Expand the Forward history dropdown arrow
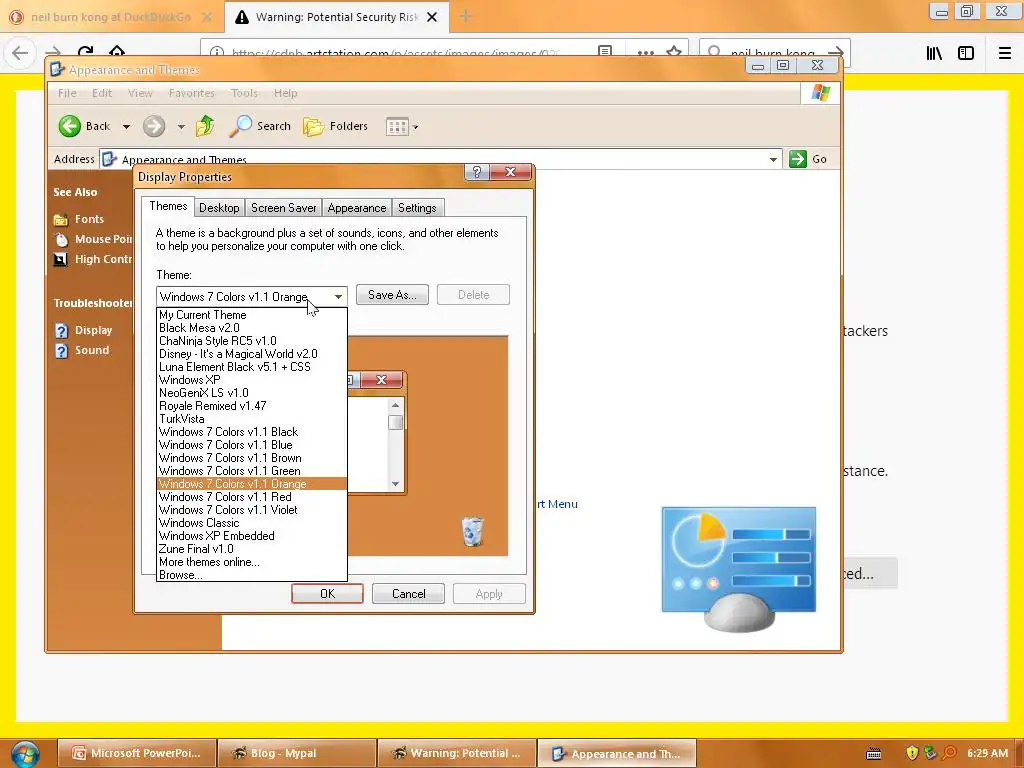Screen dimensions: 1024x768 pyautogui.click(x=181, y=127)
